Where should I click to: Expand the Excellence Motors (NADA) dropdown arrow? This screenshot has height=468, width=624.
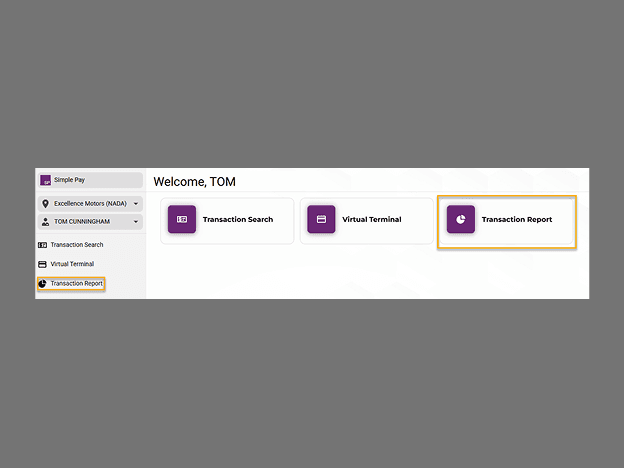click(136, 204)
